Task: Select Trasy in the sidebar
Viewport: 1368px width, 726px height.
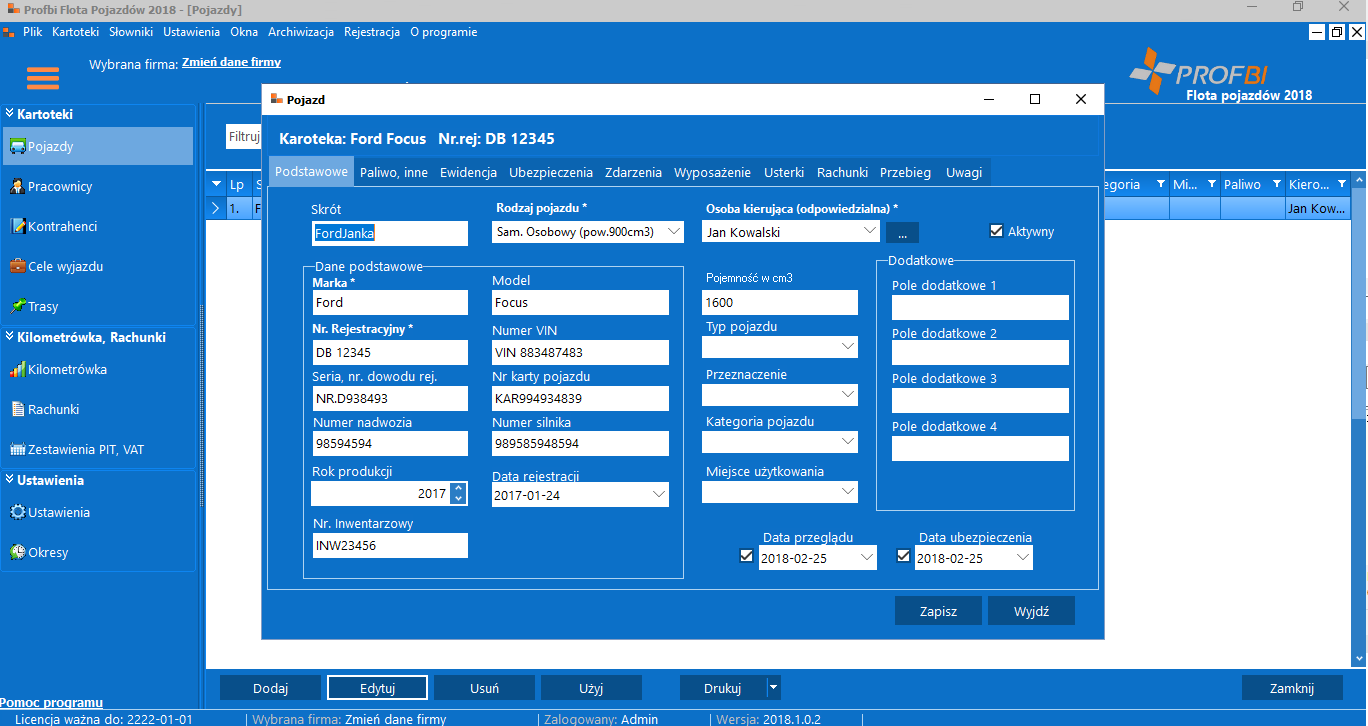Action: tap(98, 306)
